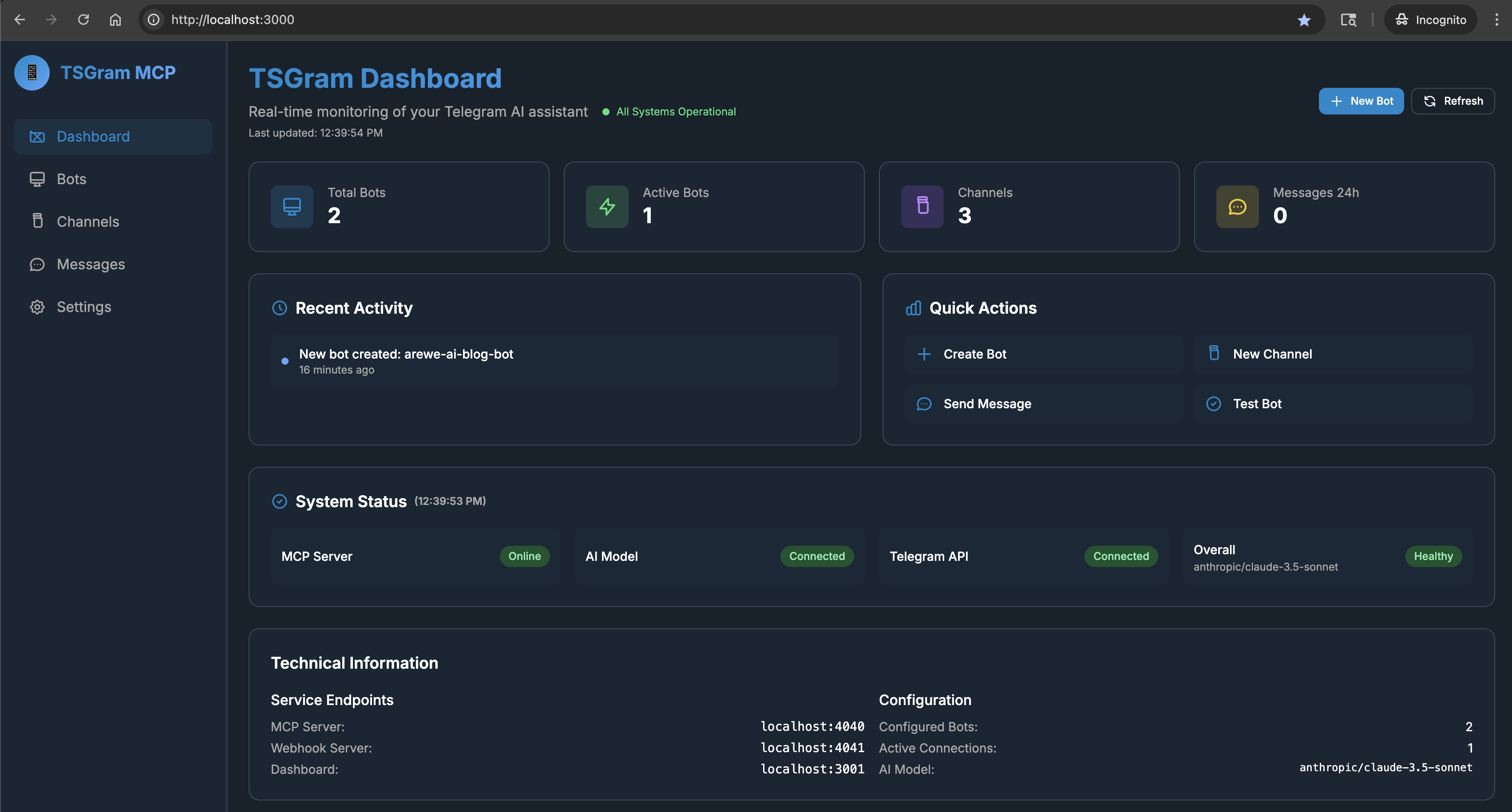Click the localhost:3000 address bar
1512x812 pixels.
pos(233,20)
